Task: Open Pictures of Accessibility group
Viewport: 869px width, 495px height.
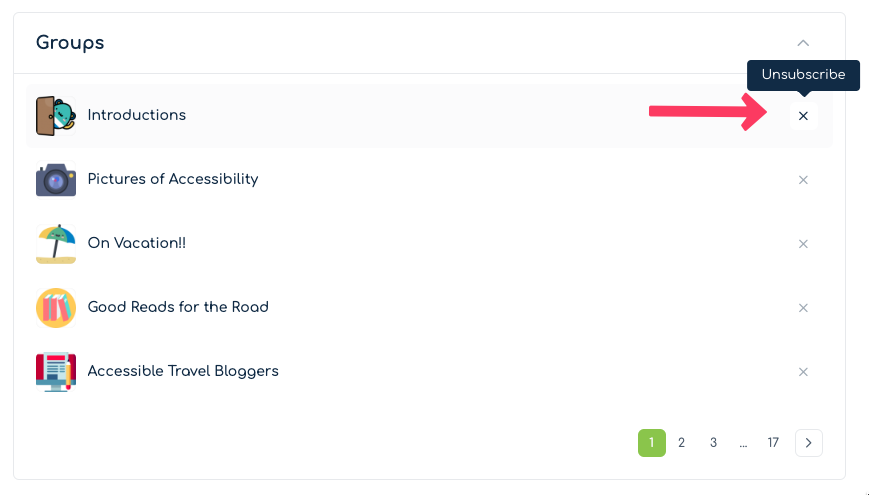Action: coord(173,179)
